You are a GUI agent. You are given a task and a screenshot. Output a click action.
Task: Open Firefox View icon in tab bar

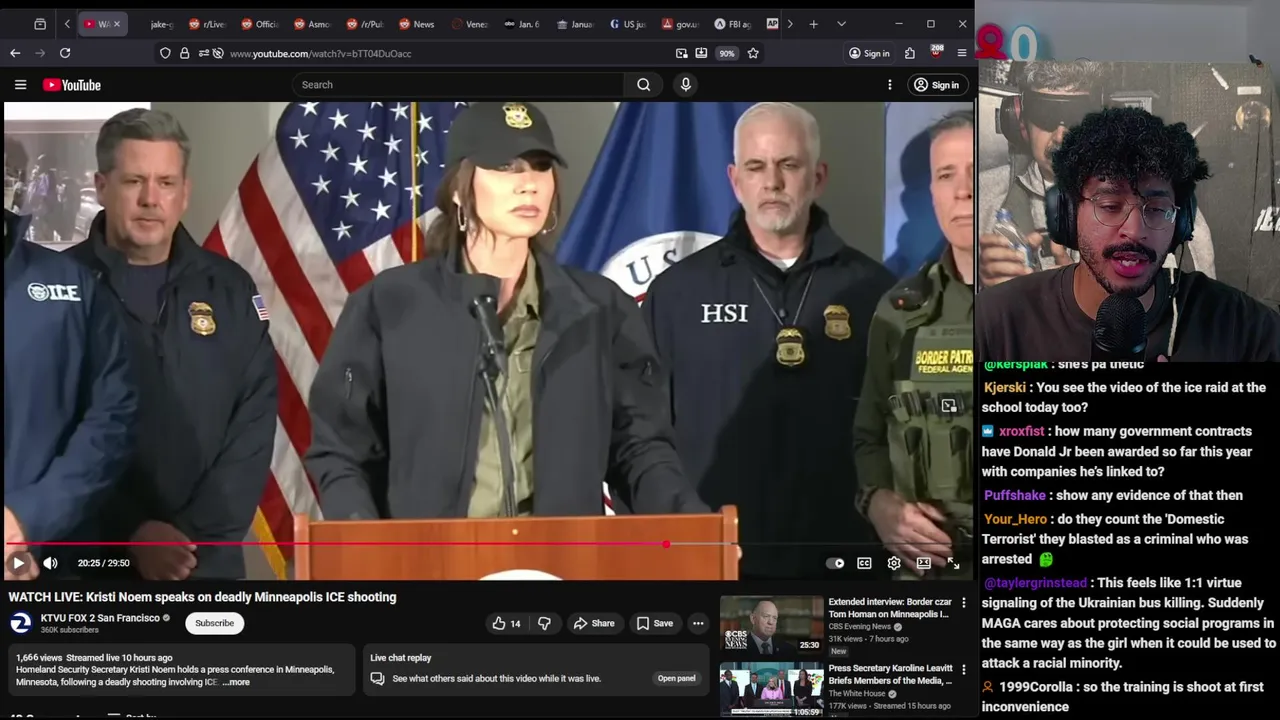click(39, 24)
